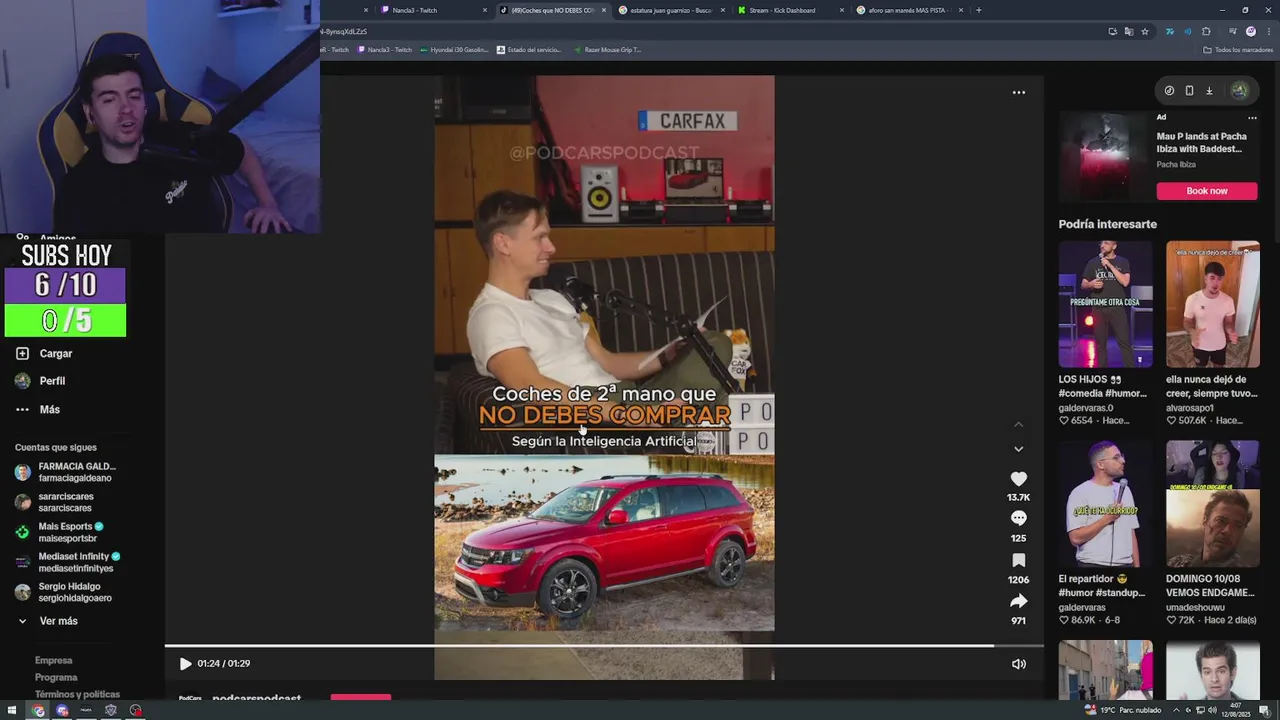The width and height of the screenshot is (1280, 720).
Task: Click the translate page icon in the address bar
Action: tap(1129, 31)
